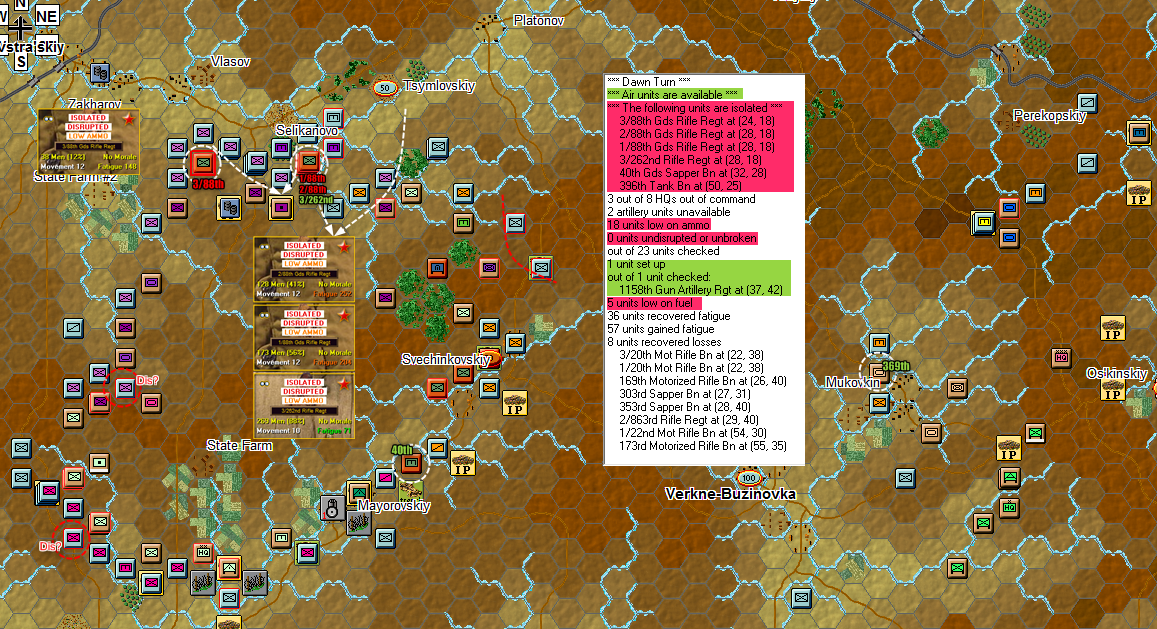Click the wire obstacle marker below Mayorovskiy padlock
The image size is (1157, 629).
(x=359, y=523)
